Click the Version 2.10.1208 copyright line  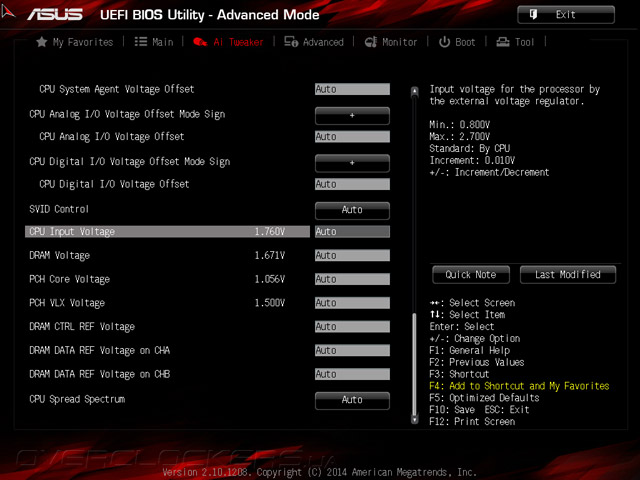(320, 472)
